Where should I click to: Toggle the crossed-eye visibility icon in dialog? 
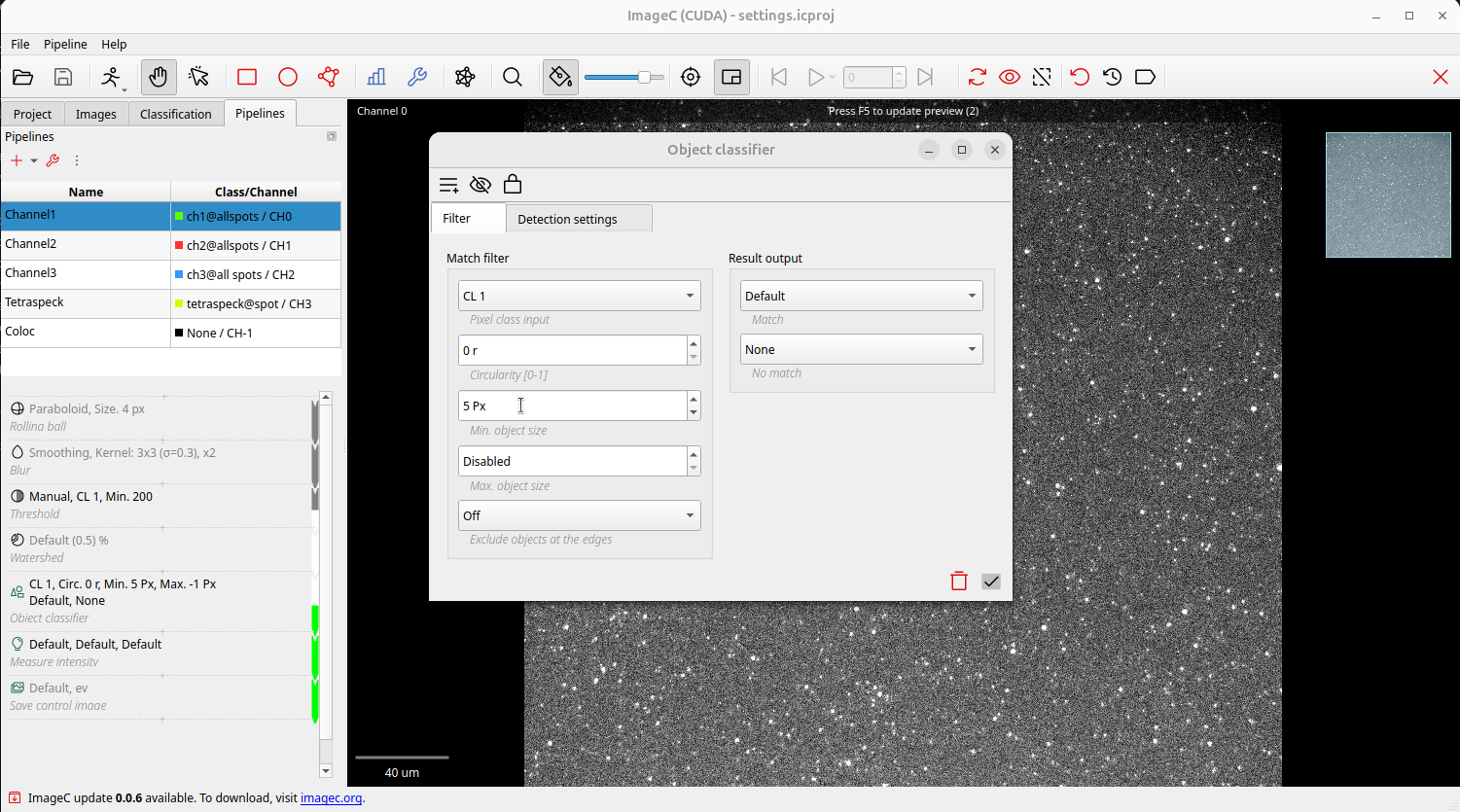point(481,185)
